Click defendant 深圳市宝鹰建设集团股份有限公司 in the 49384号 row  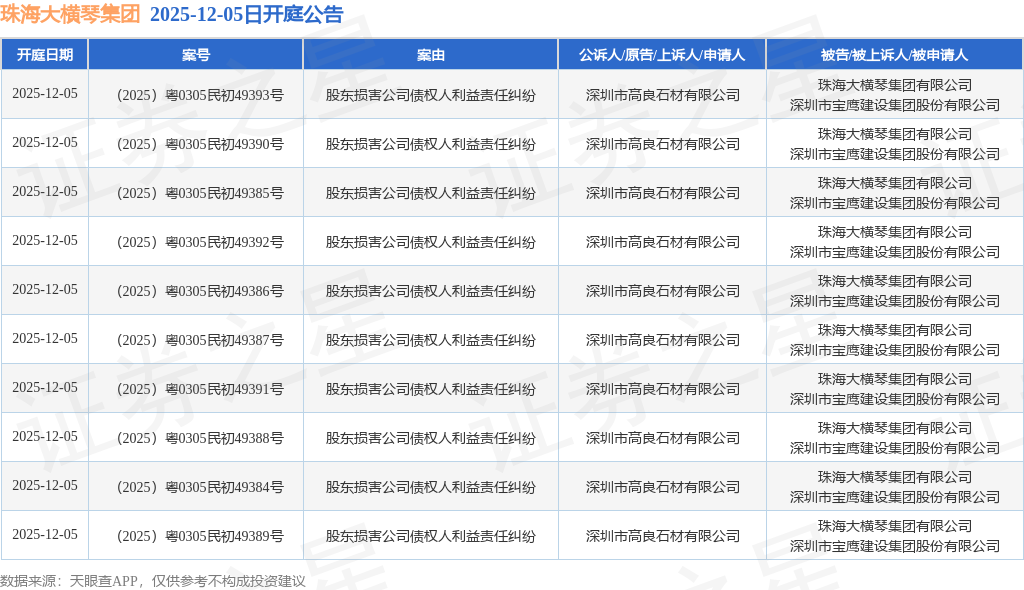pos(895,497)
